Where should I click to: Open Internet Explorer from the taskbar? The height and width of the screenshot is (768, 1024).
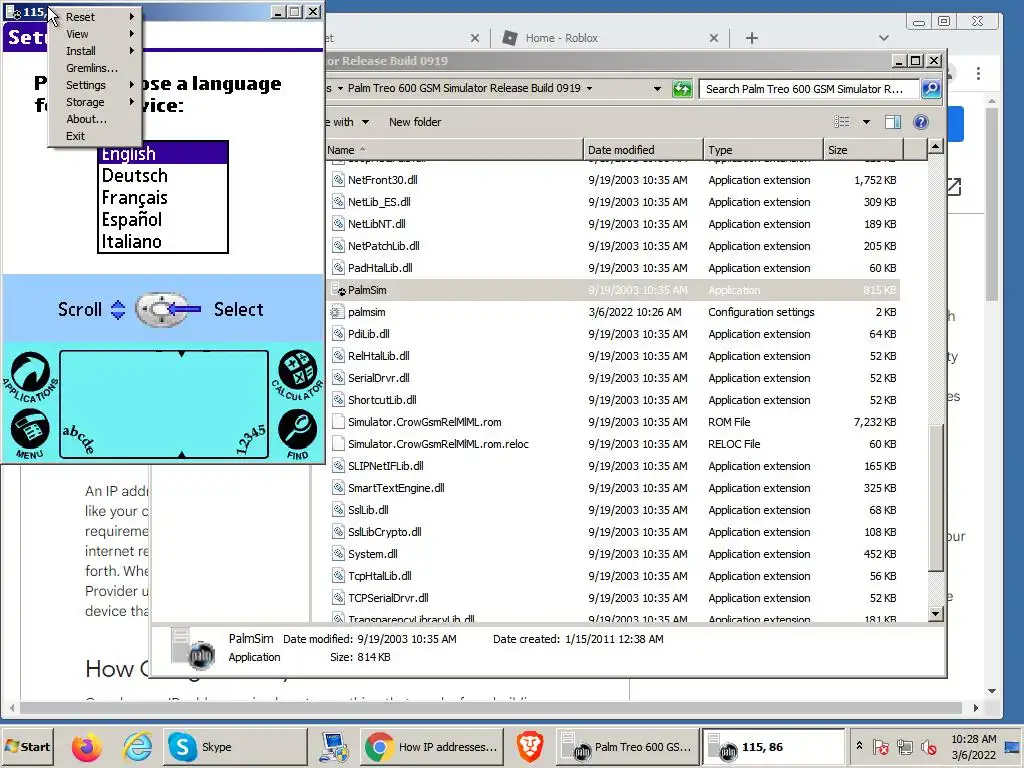pyautogui.click(x=138, y=747)
